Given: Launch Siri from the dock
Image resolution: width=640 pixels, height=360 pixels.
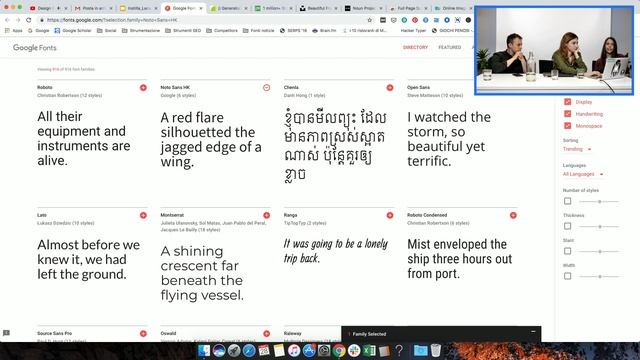Looking at the screenshot, I should pos(219,350).
